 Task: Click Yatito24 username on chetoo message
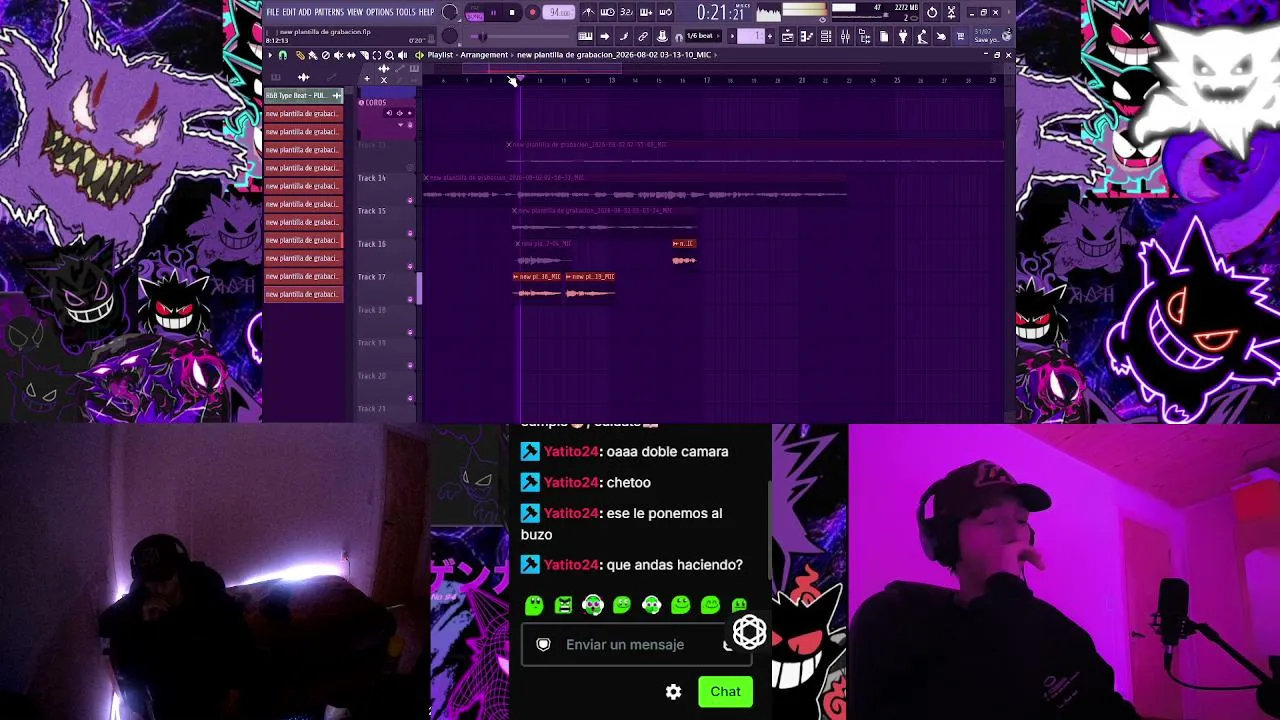click(571, 483)
